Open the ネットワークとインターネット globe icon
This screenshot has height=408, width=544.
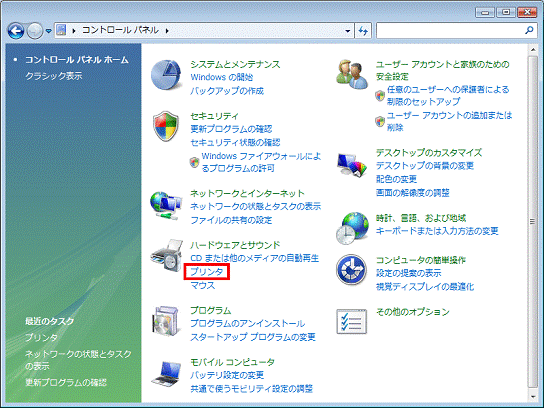(x=166, y=205)
